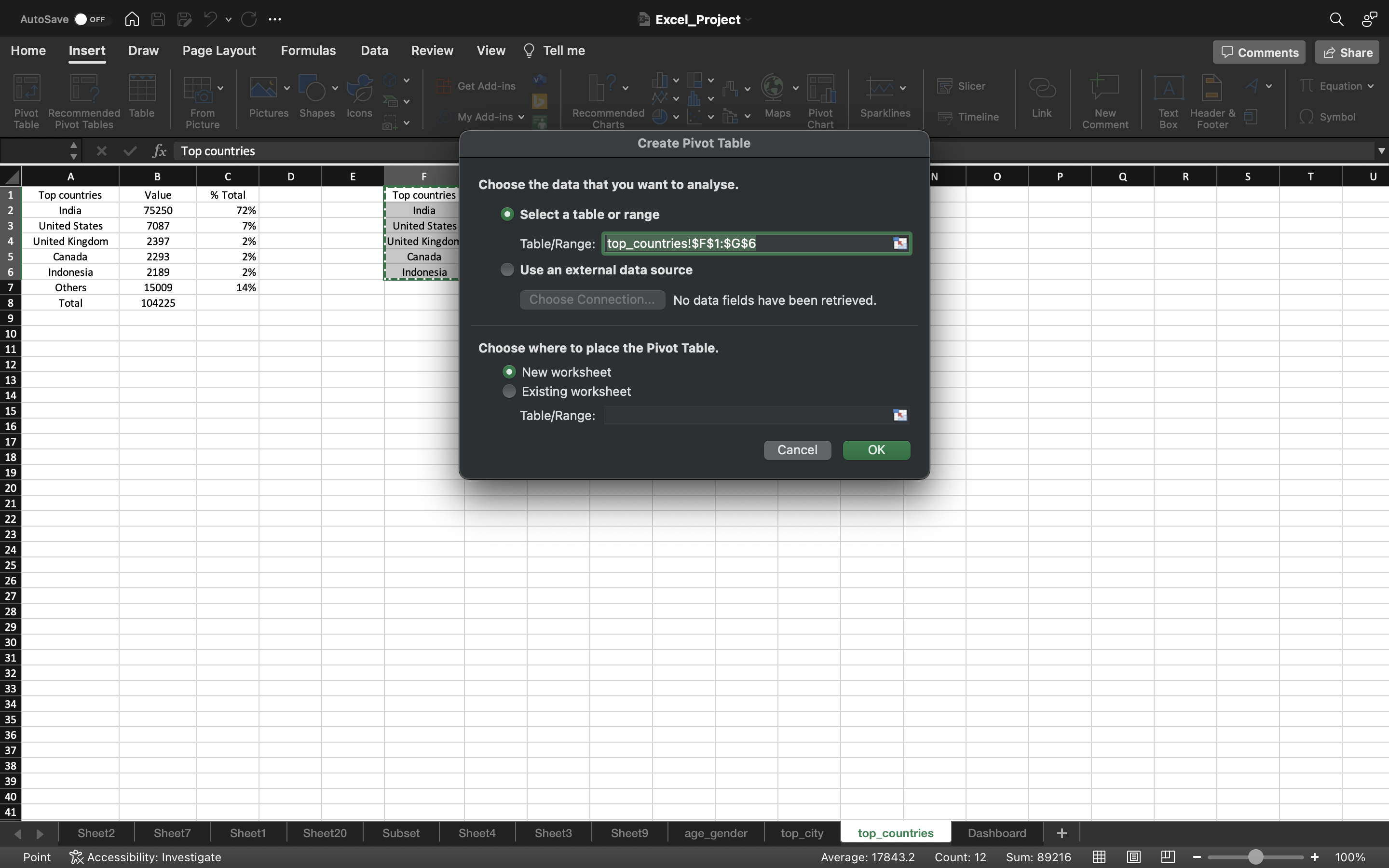Click the Pivot Table ribbon icon
The height and width of the screenshot is (868, 1389).
click(27, 101)
